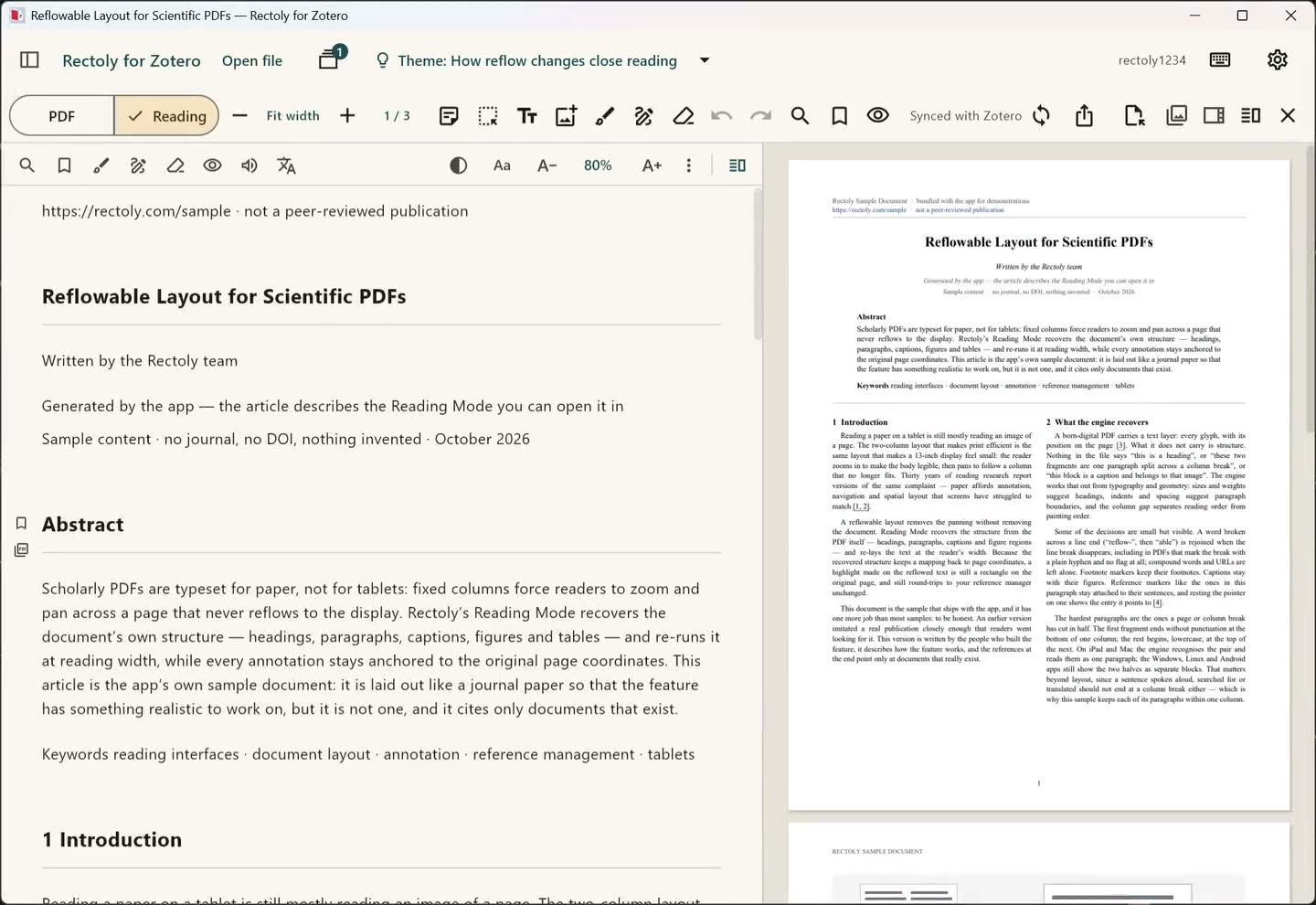
Task: Open the sticky note annotation tool
Action: point(449,116)
